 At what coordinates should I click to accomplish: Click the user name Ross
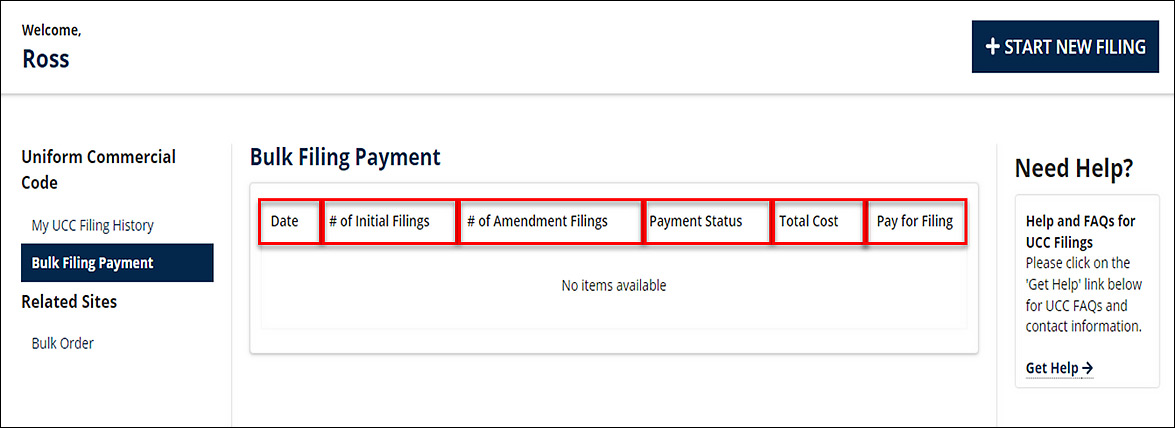pyautogui.click(x=46, y=59)
